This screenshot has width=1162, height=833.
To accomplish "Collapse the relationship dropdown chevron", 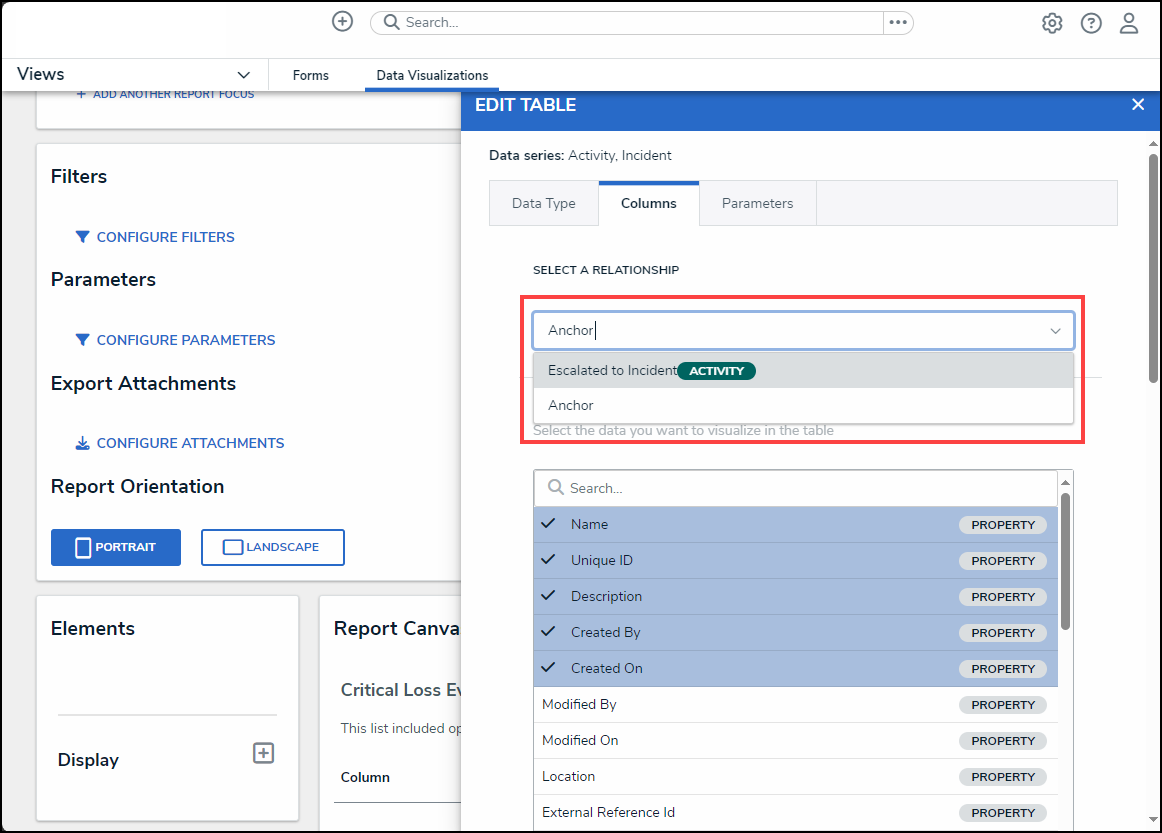I will 1055,331.
